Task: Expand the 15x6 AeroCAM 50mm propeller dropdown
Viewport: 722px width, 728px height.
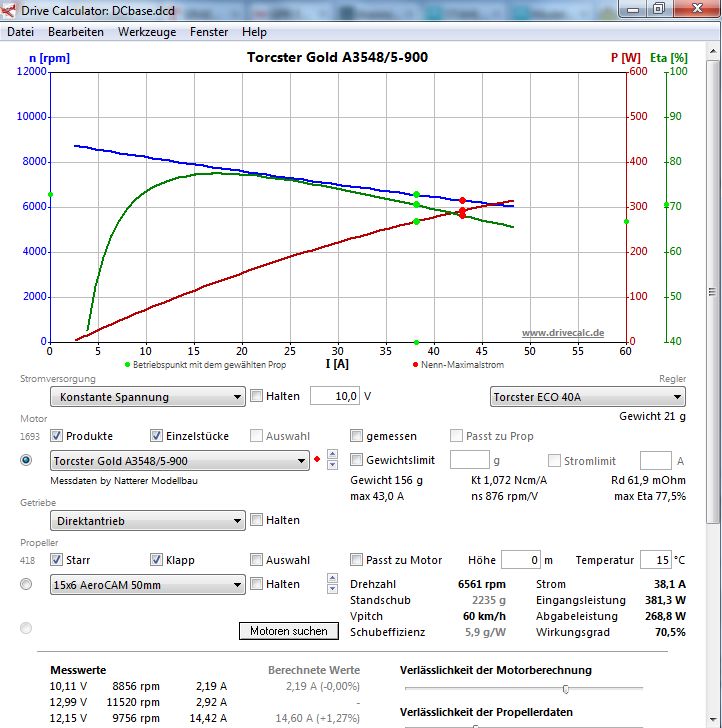Action: [x=148, y=585]
